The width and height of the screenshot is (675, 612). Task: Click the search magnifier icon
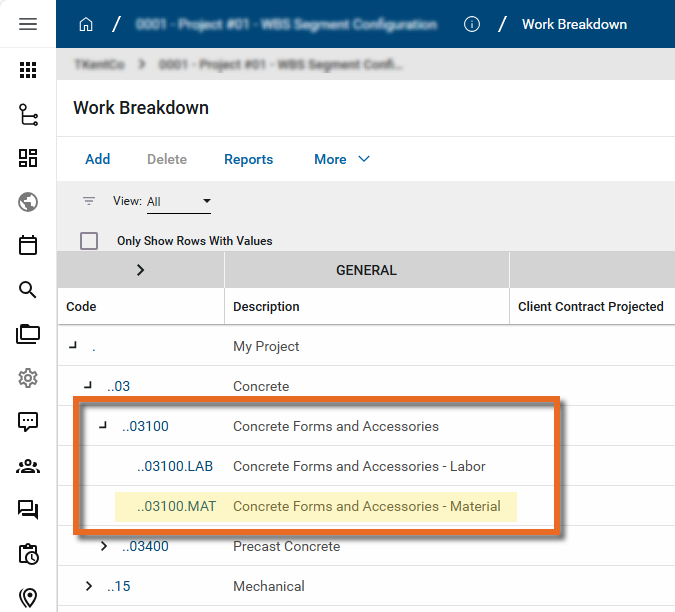[28, 290]
